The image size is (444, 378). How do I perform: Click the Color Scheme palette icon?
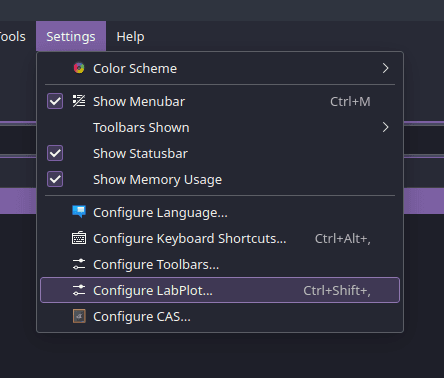(79, 68)
